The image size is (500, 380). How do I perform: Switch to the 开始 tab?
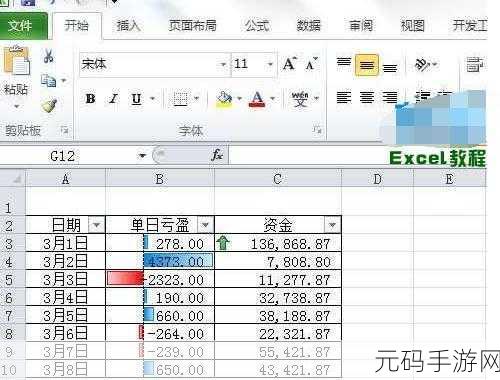tap(77, 25)
